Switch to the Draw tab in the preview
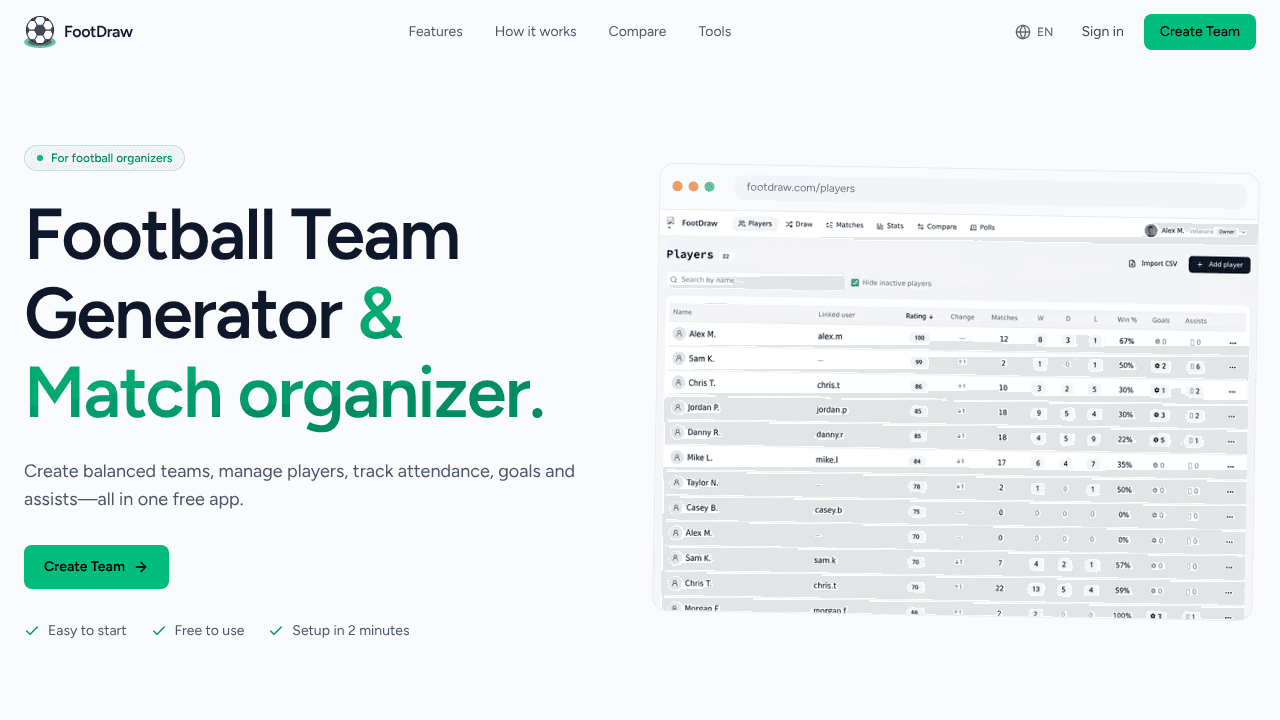The width and height of the screenshot is (1280, 720). point(799,225)
